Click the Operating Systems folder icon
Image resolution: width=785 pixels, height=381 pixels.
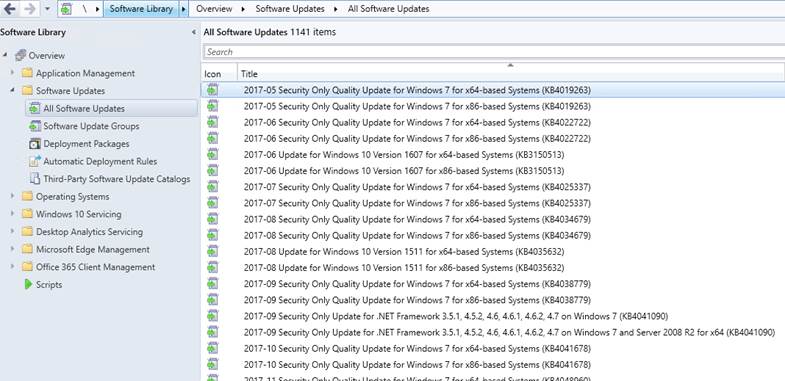coord(27,196)
